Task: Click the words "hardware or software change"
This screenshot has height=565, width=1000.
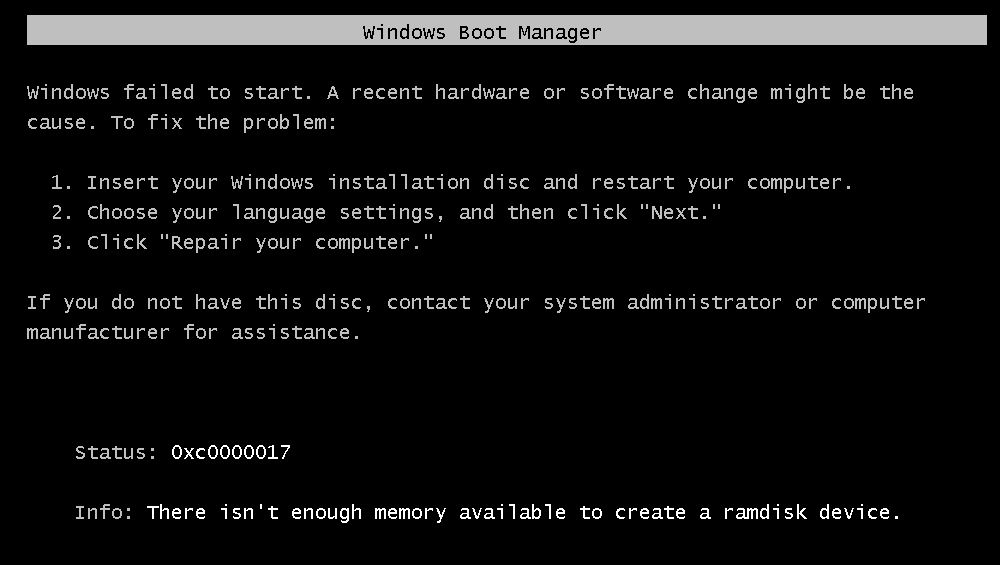Action: (596, 93)
